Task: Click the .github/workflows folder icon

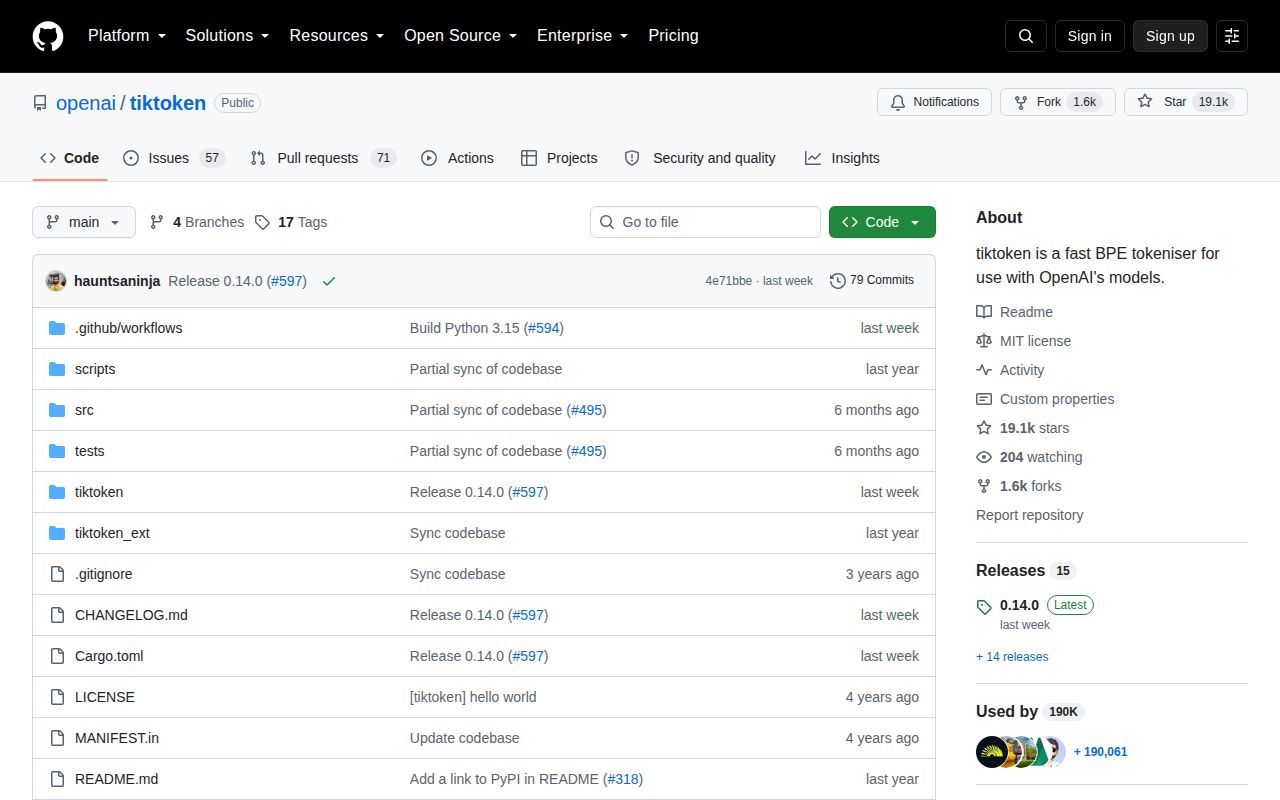Action: click(57, 328)
